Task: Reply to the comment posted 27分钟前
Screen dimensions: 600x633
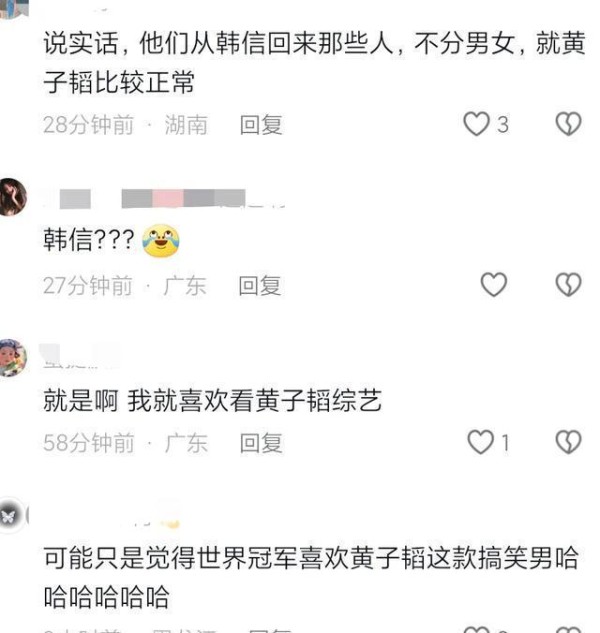Action: point(260,286)
